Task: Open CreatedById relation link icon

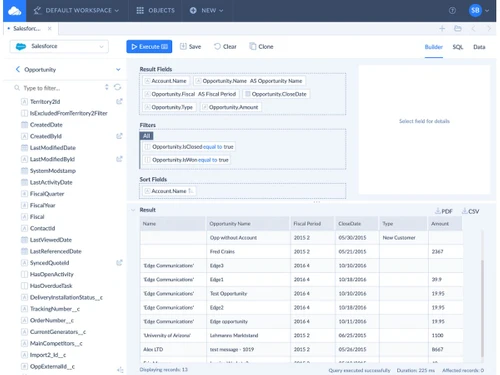Action: pyautogui.click(x=119, y=136)
